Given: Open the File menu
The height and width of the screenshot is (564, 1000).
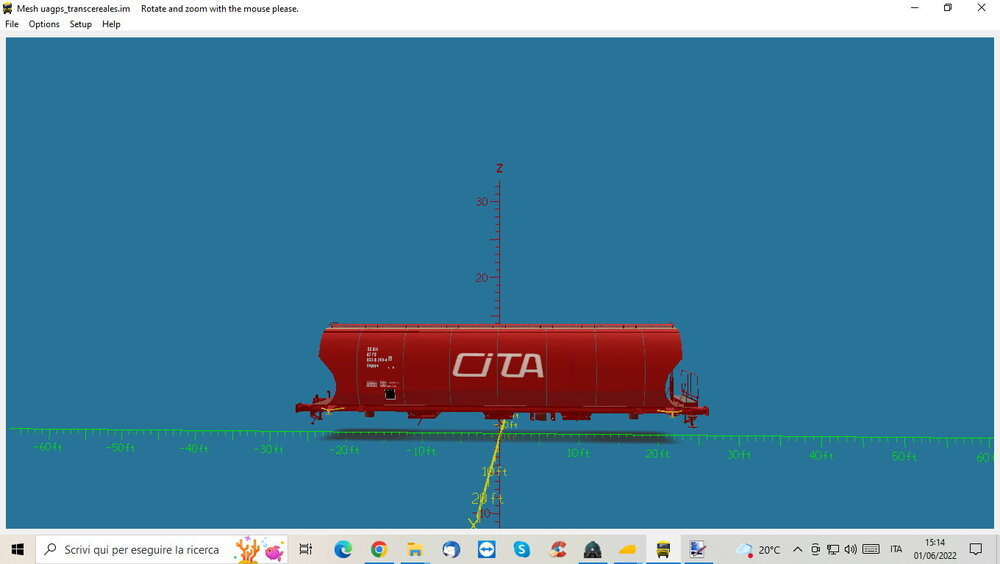Looking at the screenshot, I should click(11, 24).
